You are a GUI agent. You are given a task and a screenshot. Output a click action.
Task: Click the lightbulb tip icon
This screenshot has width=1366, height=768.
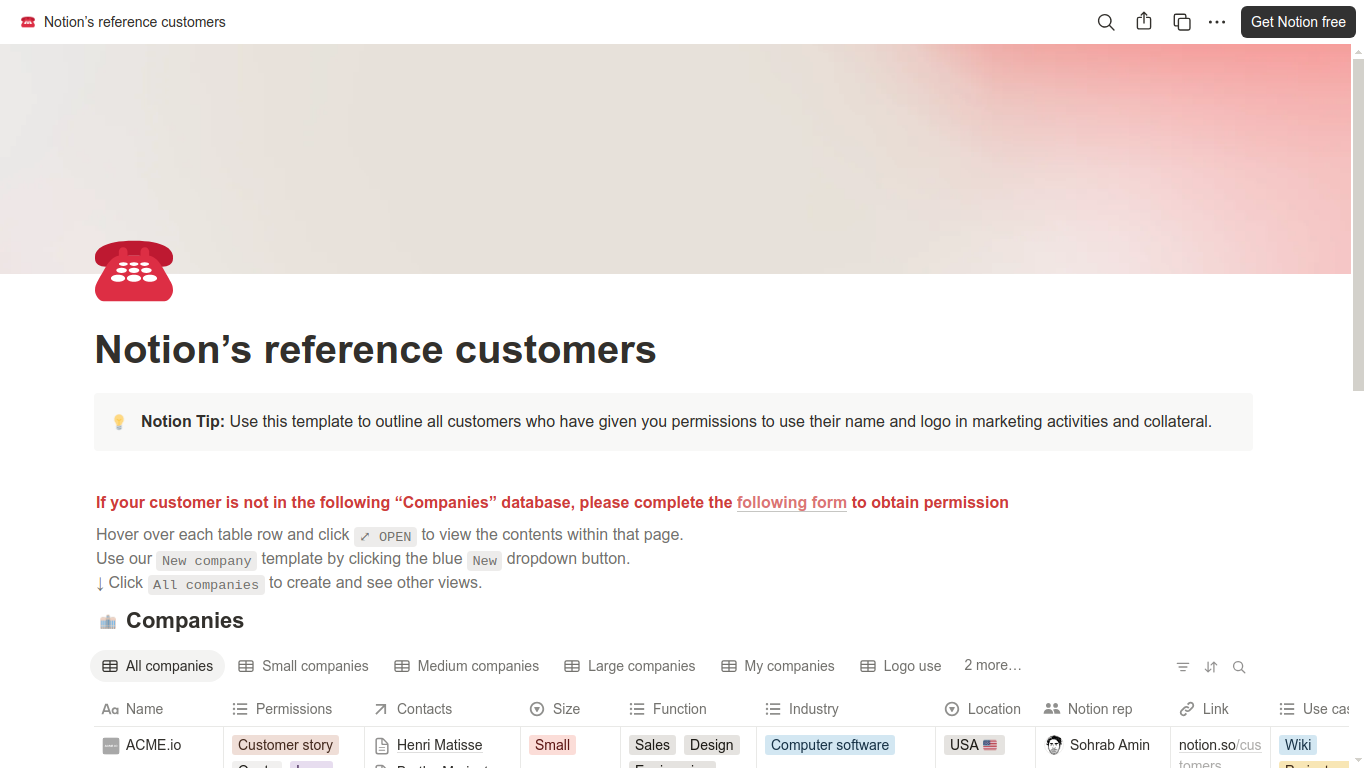click(x=119, y=422)
